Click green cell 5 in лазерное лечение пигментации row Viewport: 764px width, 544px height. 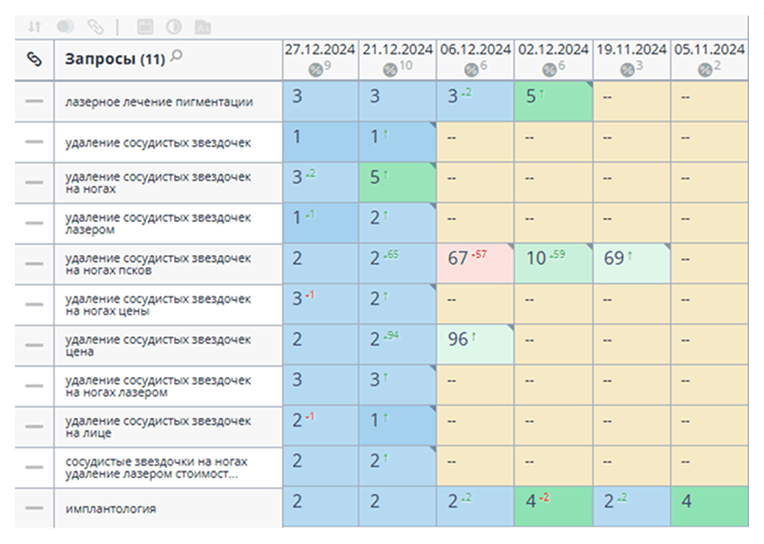coord(554,101)
